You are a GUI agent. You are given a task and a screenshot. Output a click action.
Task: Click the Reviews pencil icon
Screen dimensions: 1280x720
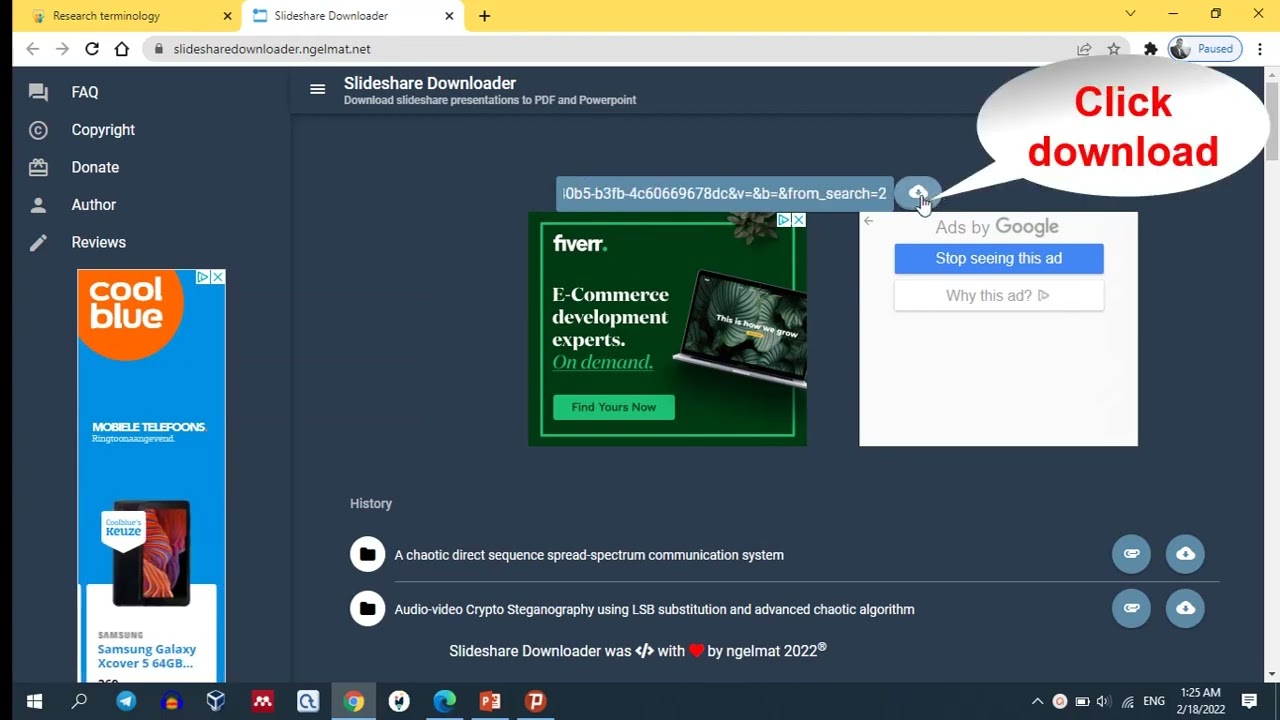tap(38, 242)
